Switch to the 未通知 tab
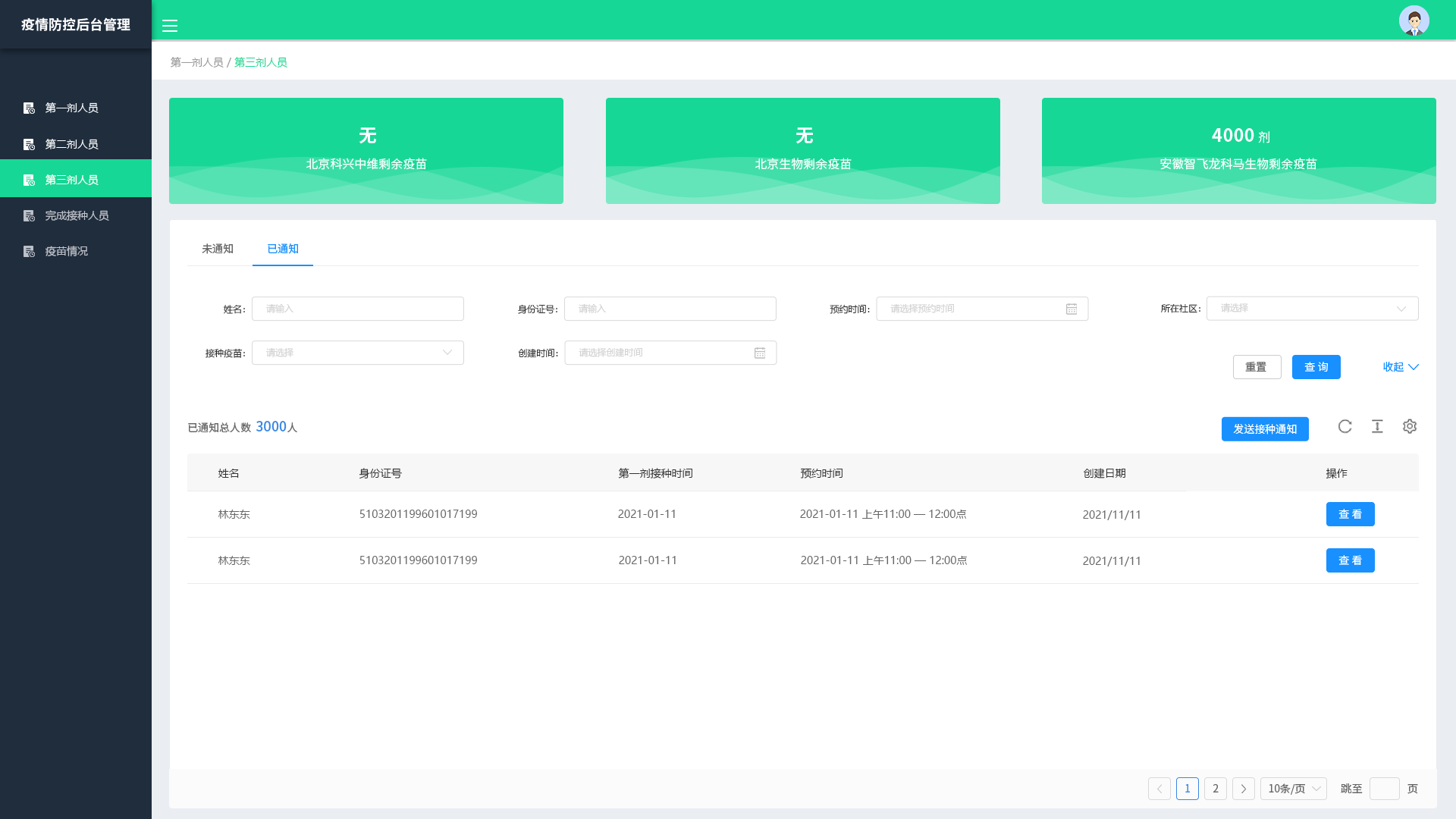Image resolution: width=1456 pixels, height=819 pixels. (x=218, y=249)
